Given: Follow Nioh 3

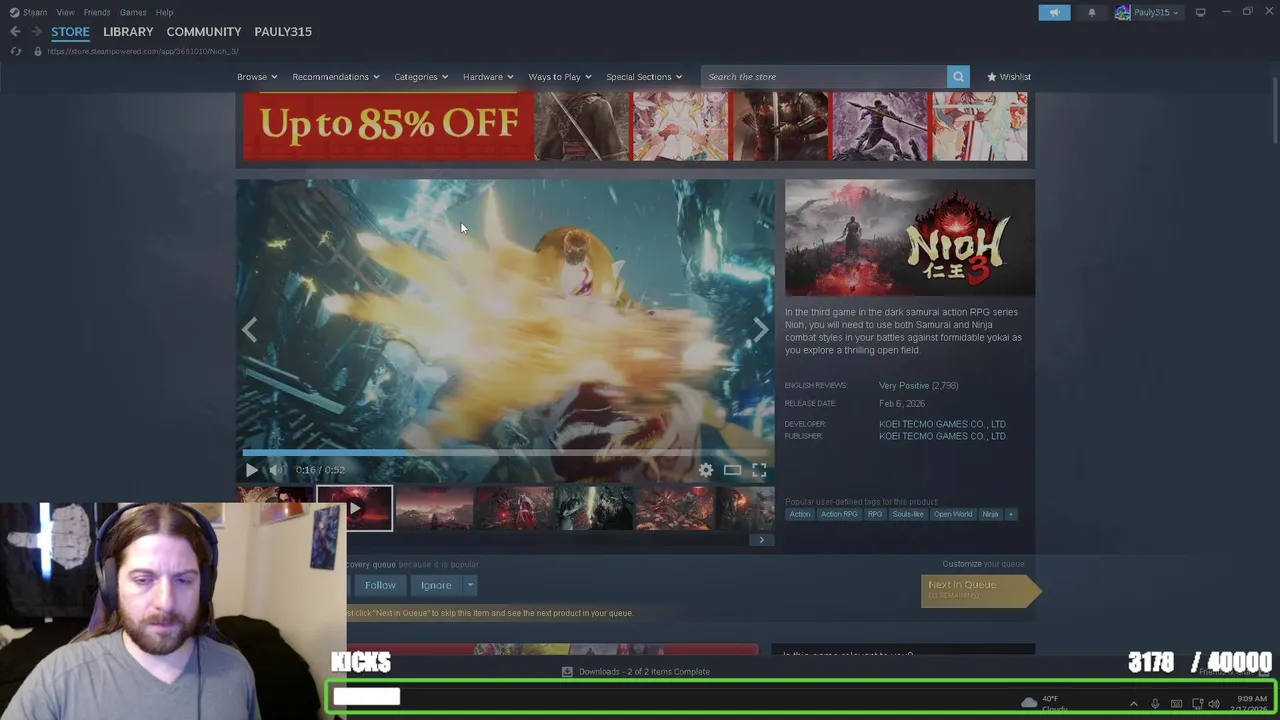Looking at the screenshot, I should tap(380, 585).
